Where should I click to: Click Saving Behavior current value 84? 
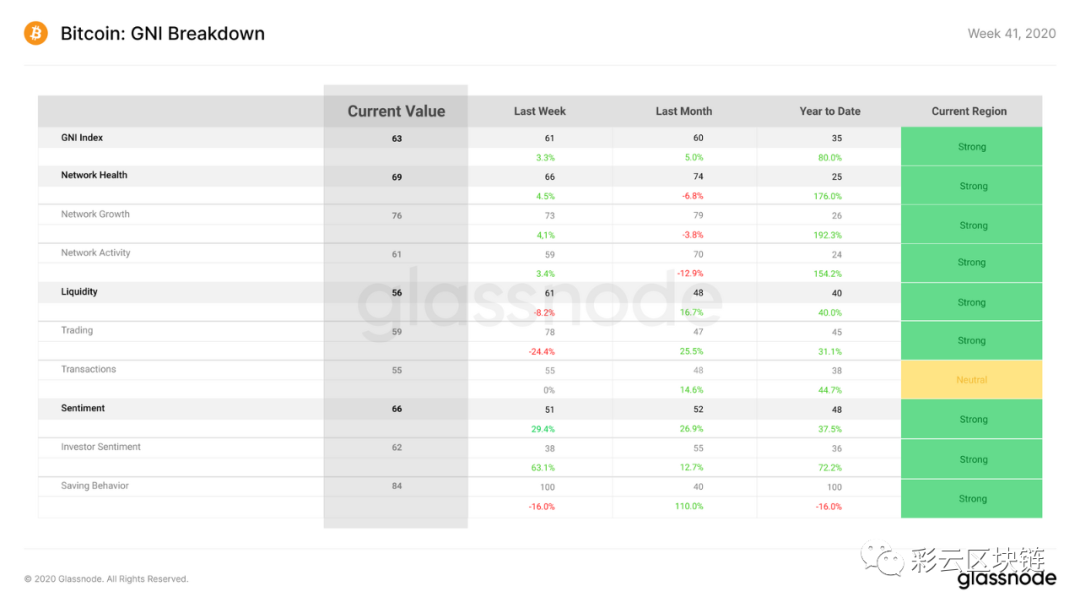[397, 485]
